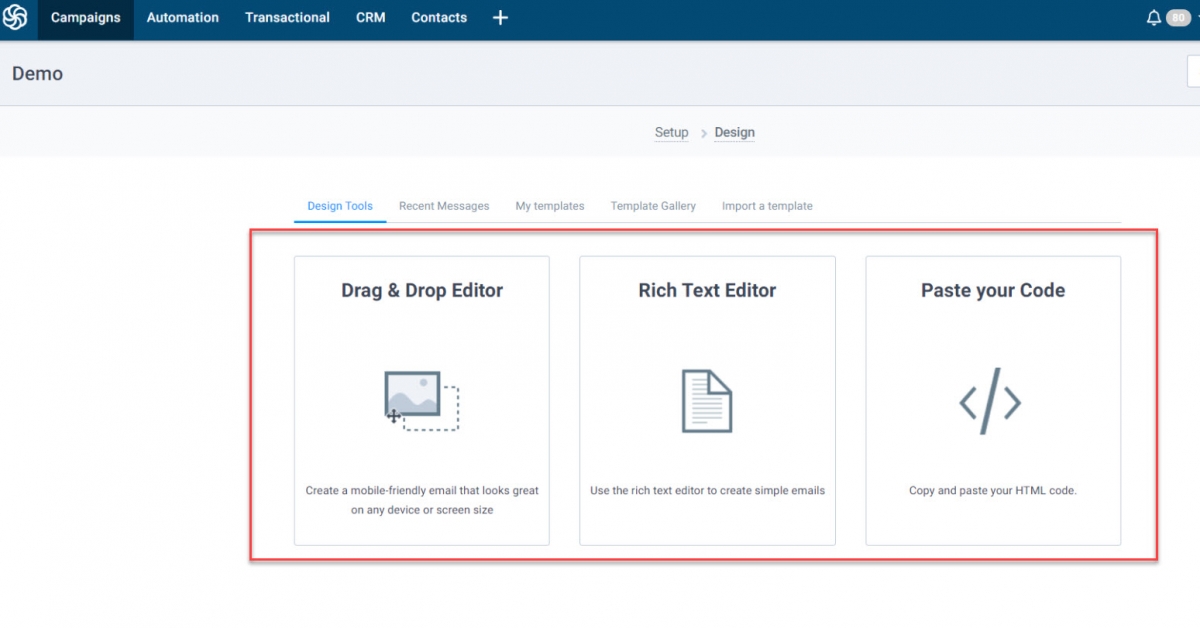Viewport: 1200px width, 628px height.
Task: Open the Automation menu
Action: point(182,18)
